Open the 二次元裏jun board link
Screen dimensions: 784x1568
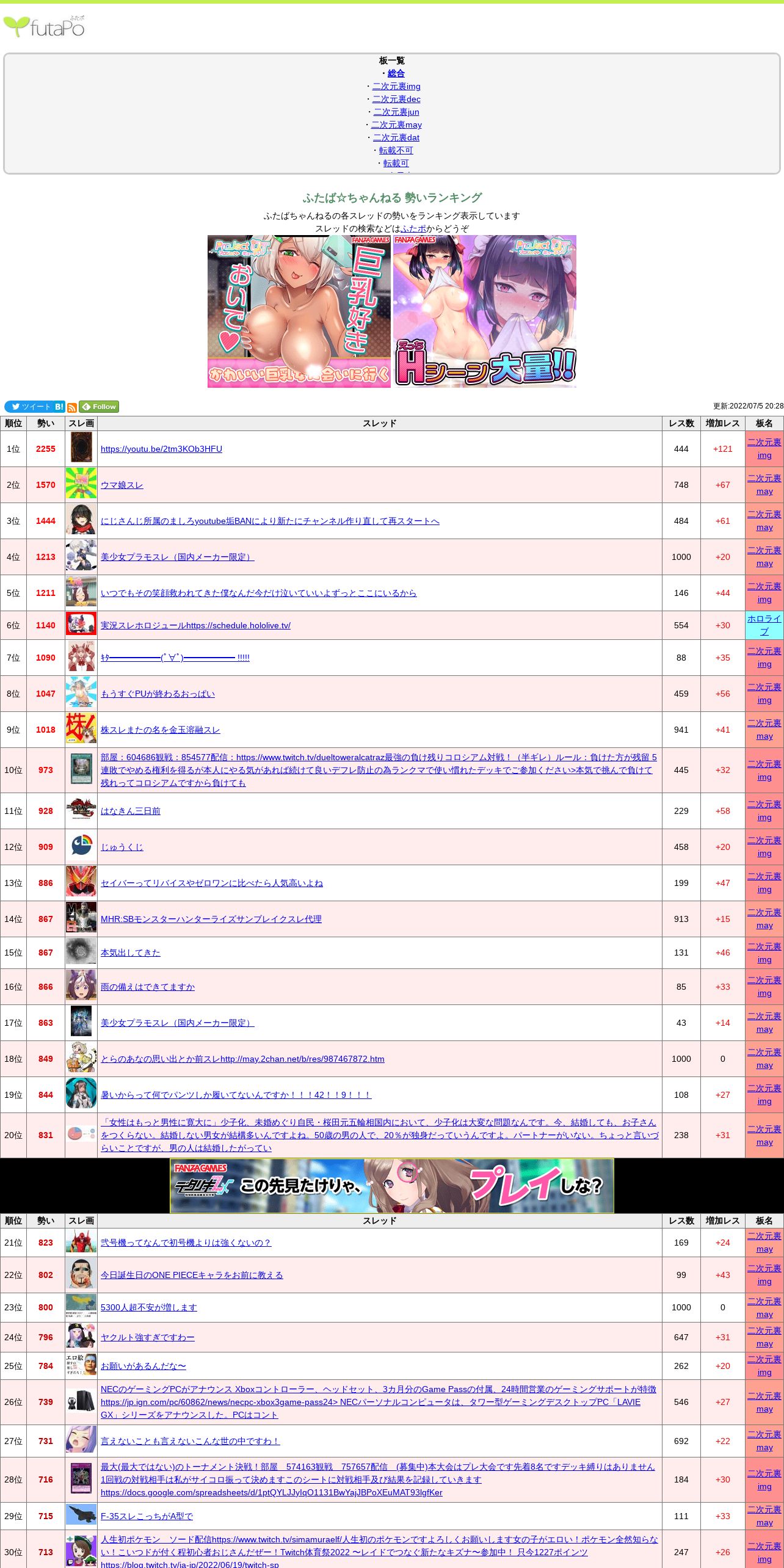point(396,112)
